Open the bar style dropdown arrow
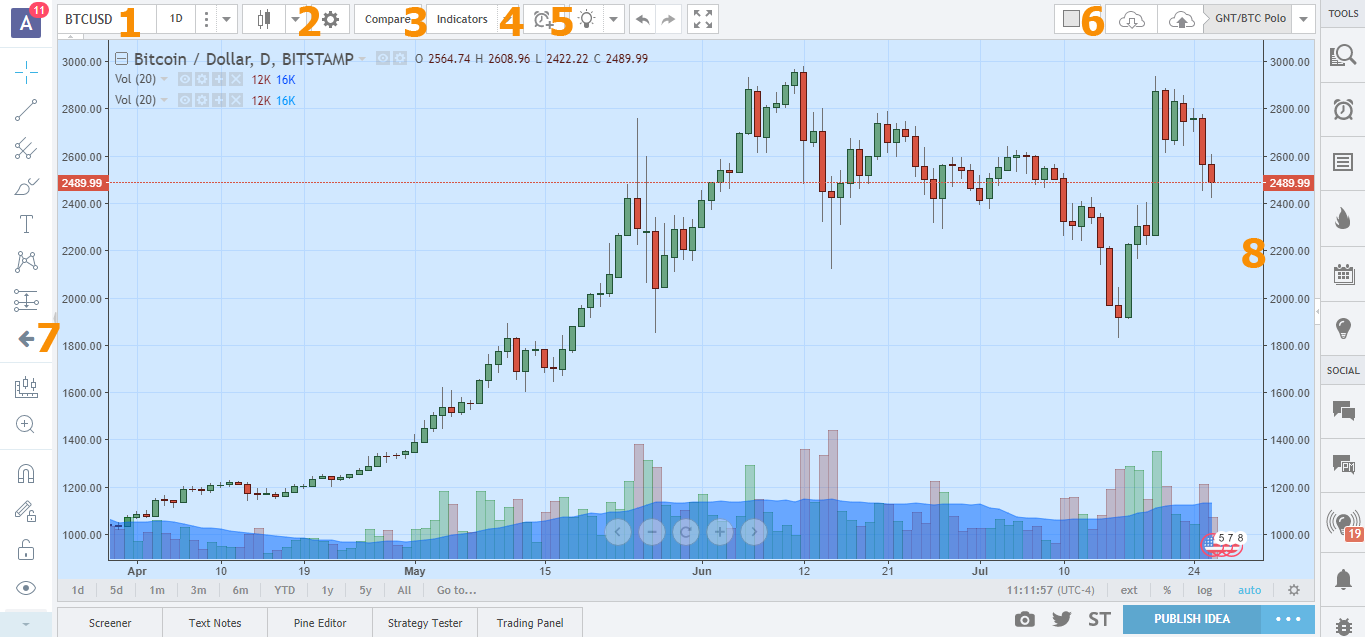Screen dimensions: 1365x637 [x=295, y=19]
